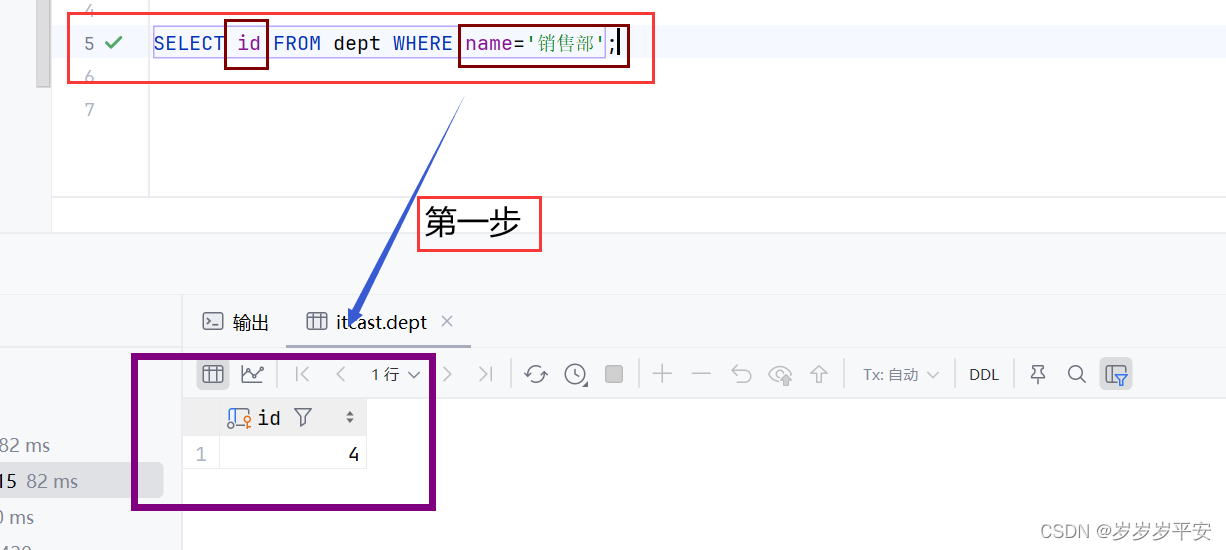Open search in results grid
1226x550 pixels.
1077,374
